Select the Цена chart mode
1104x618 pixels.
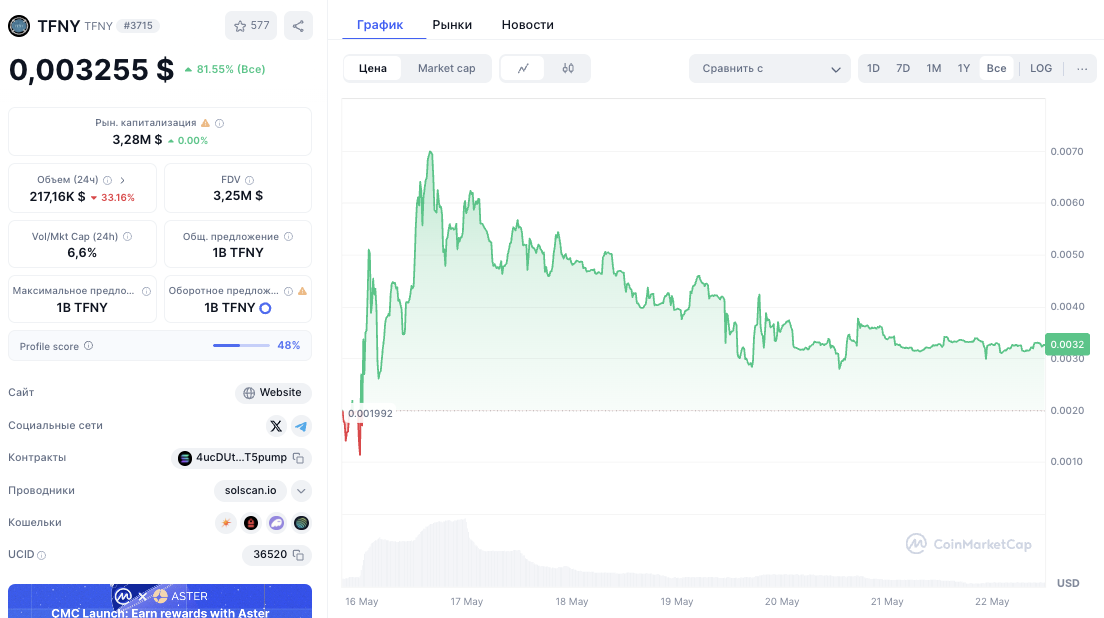372,68
